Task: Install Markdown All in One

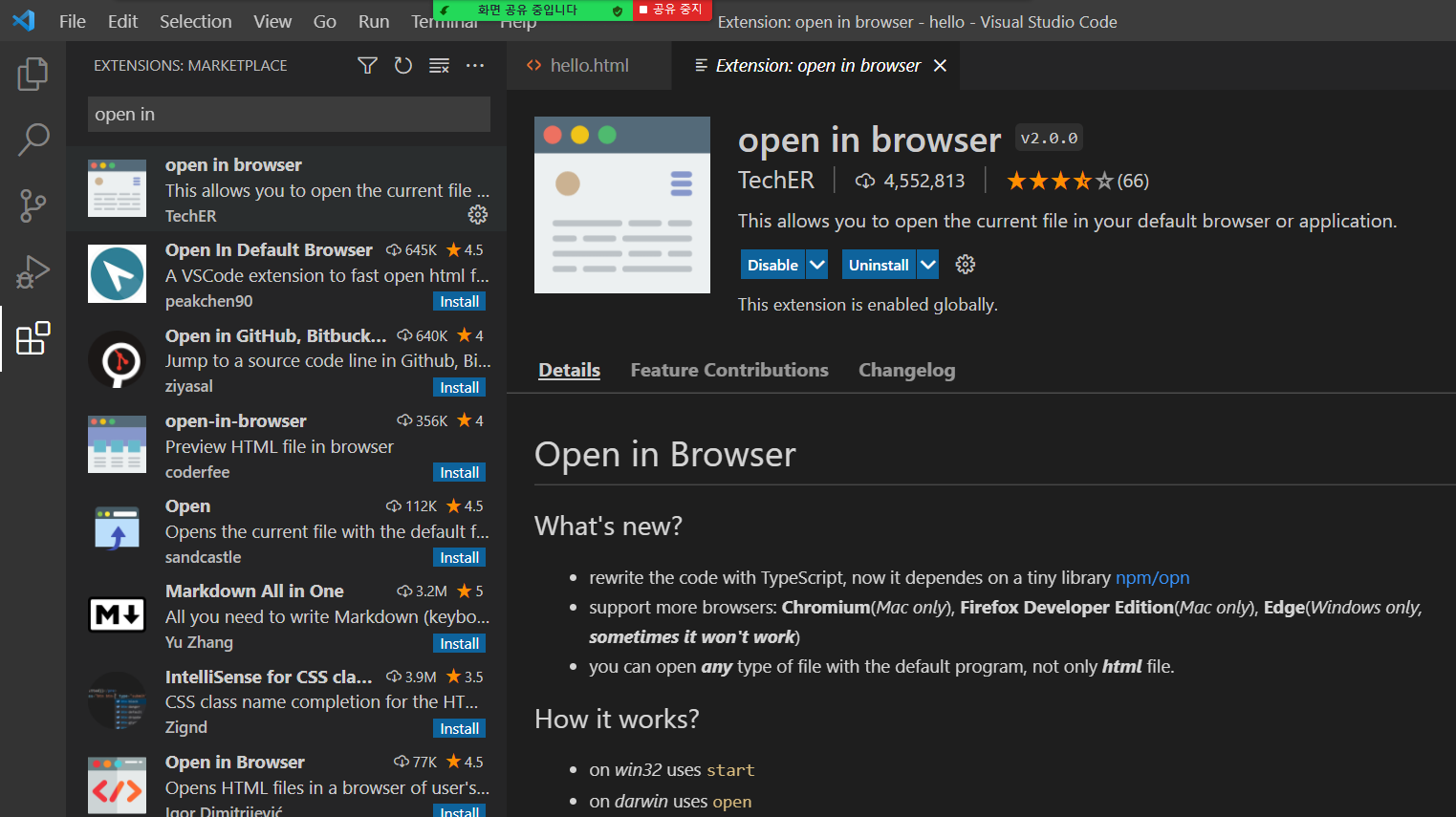Action: (x=460, y=643)
